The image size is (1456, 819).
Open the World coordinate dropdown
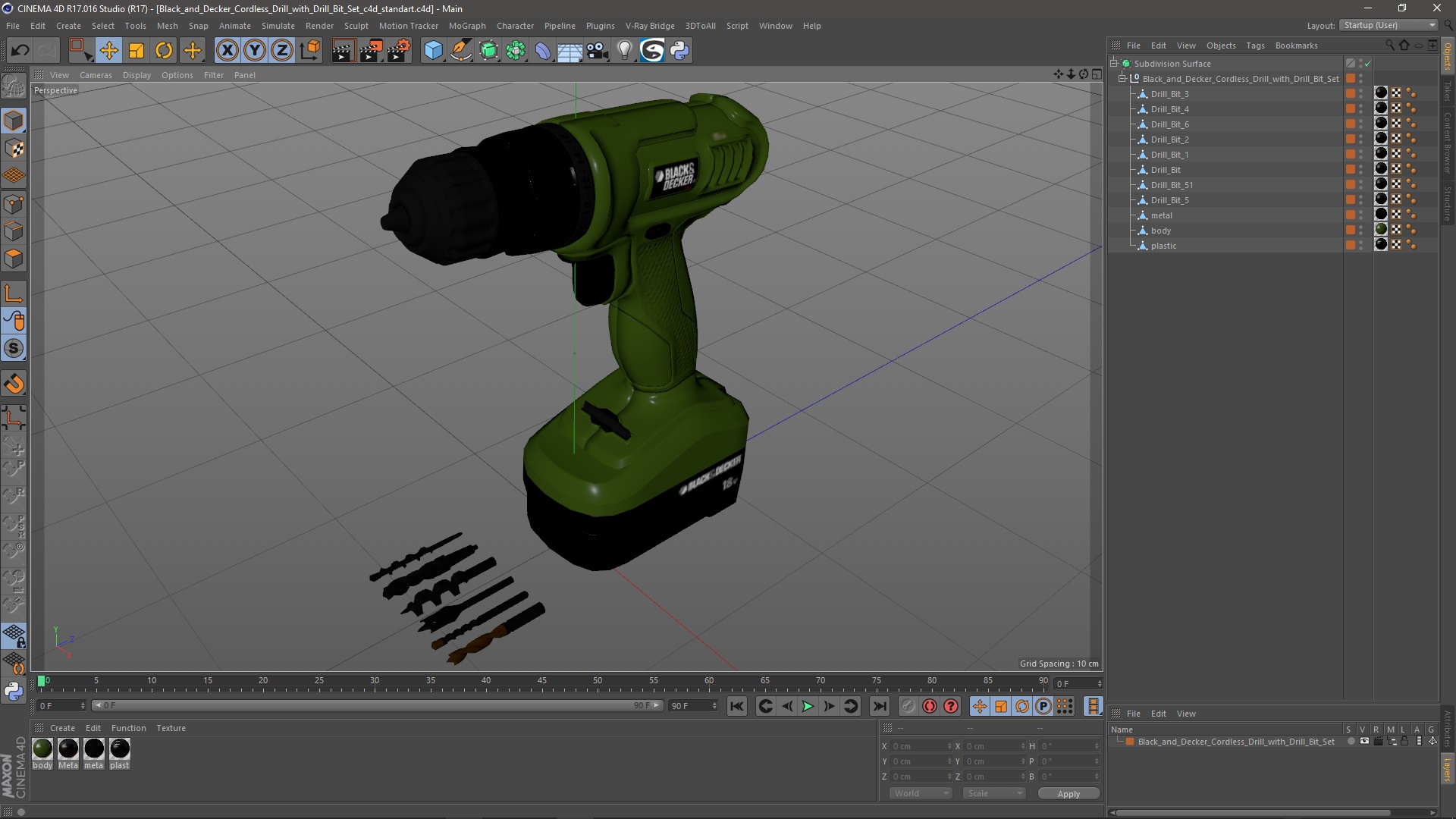921,793
